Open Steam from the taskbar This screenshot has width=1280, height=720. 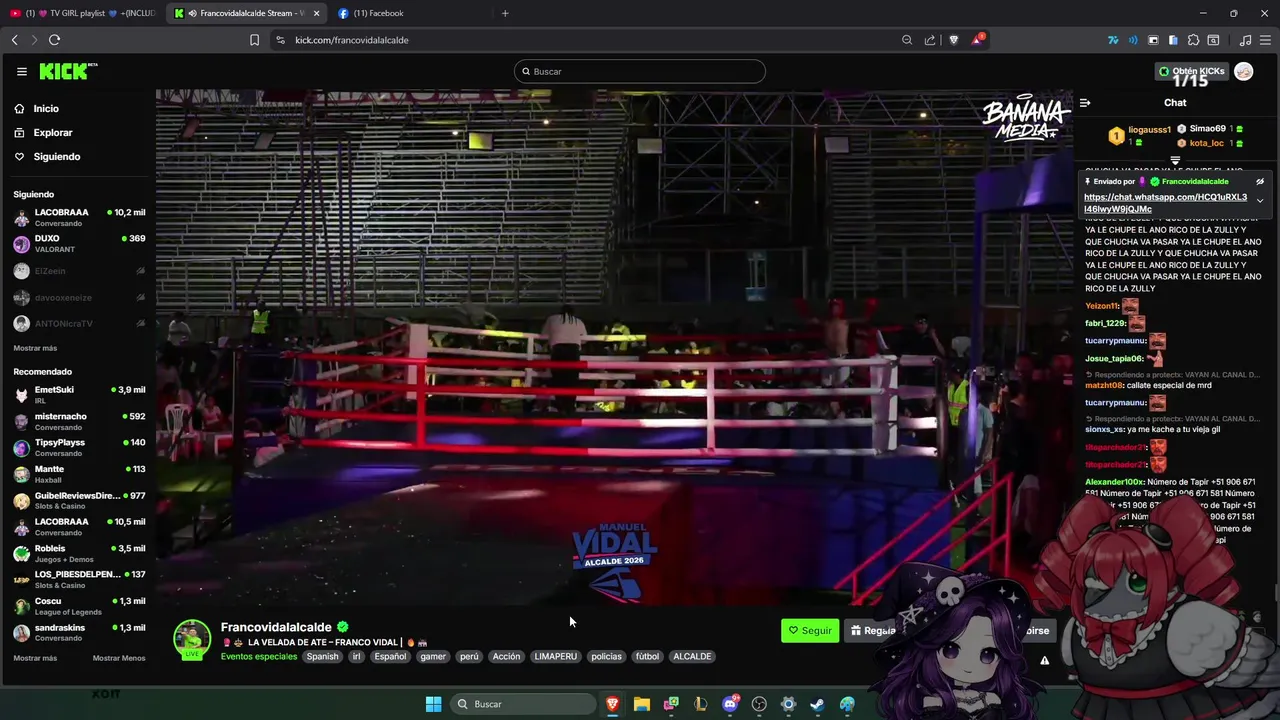[x=817, y=704]
